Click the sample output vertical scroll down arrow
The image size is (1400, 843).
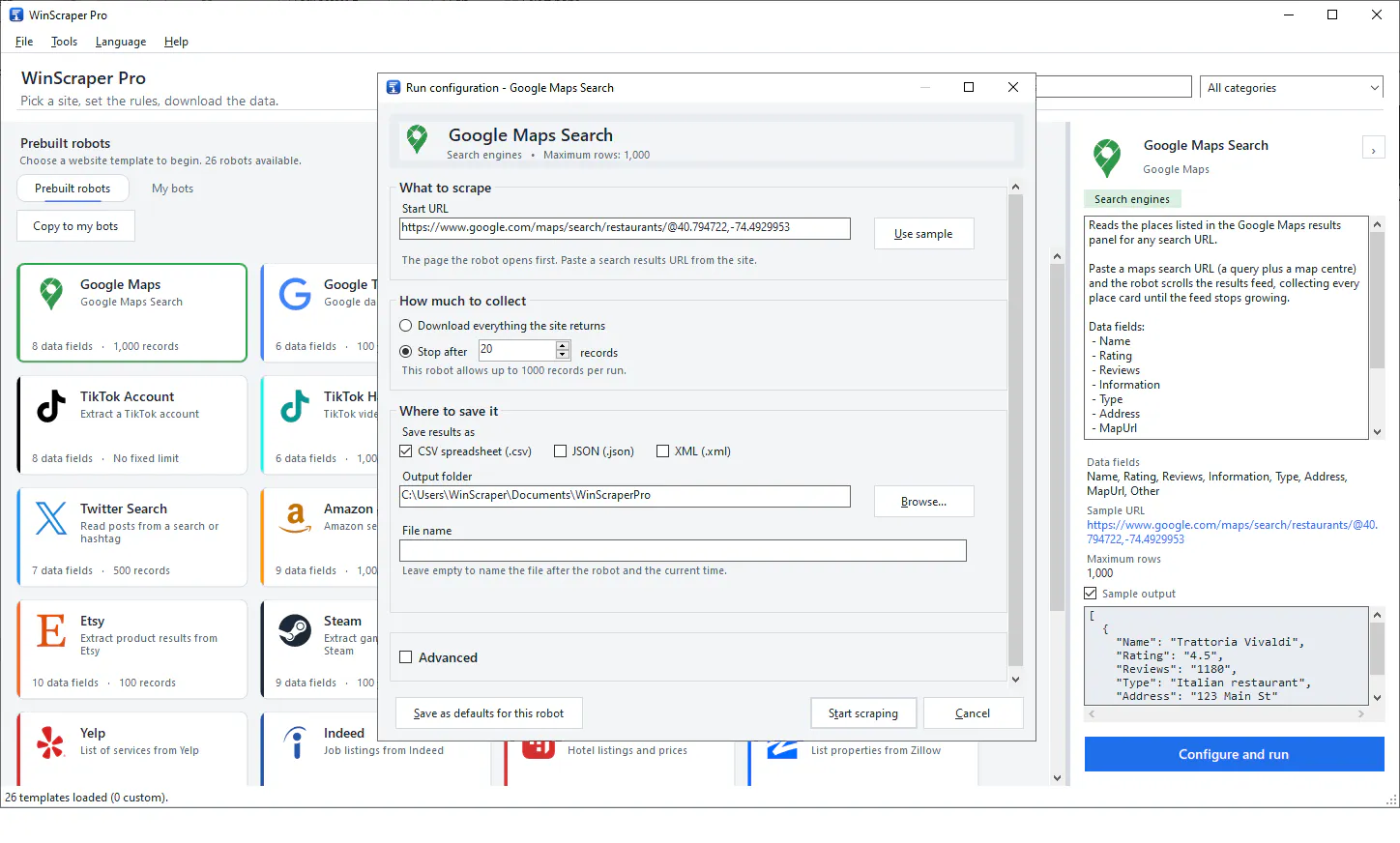tap(1377, 697)
